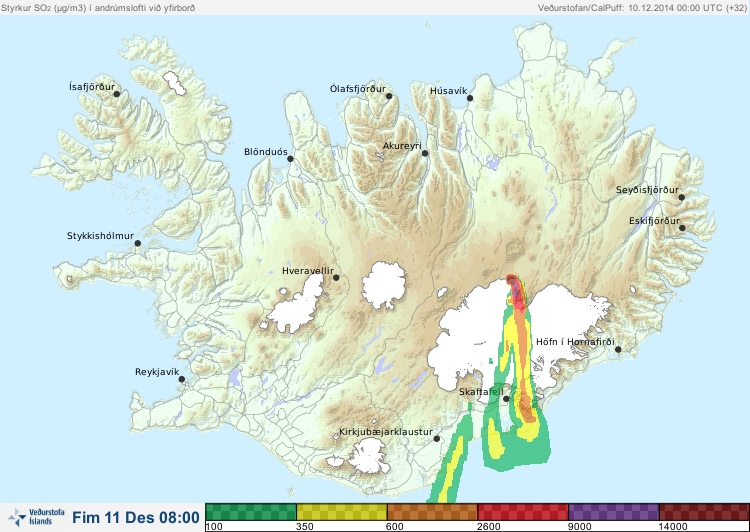Click the 'Reykjavík' map label

tap(157, 372)
